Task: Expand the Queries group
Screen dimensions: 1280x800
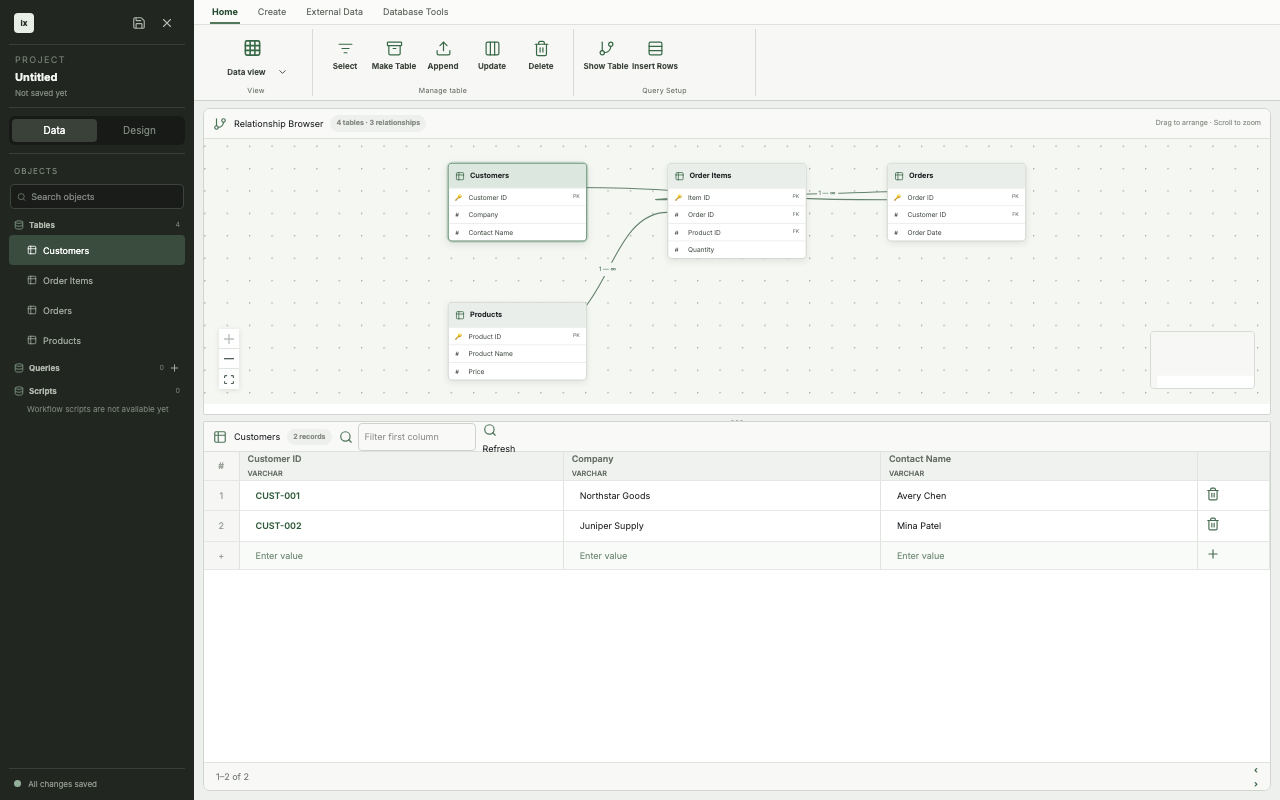Action: click(44, 368)
